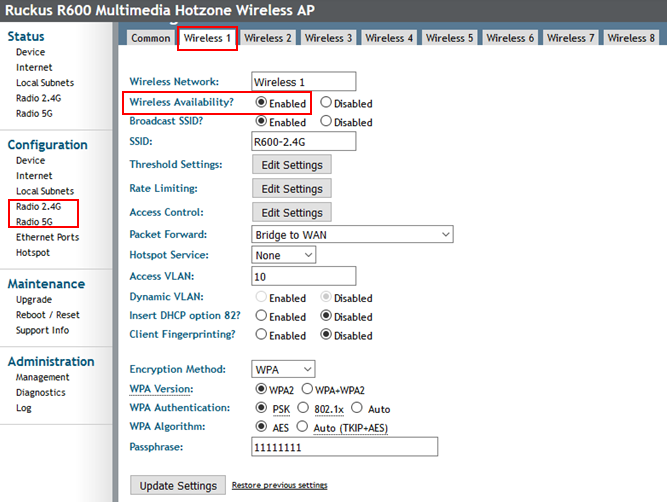Open Hotspot configuration page
The height and width of the screenshot is (502, 667).
click(33, 252)
